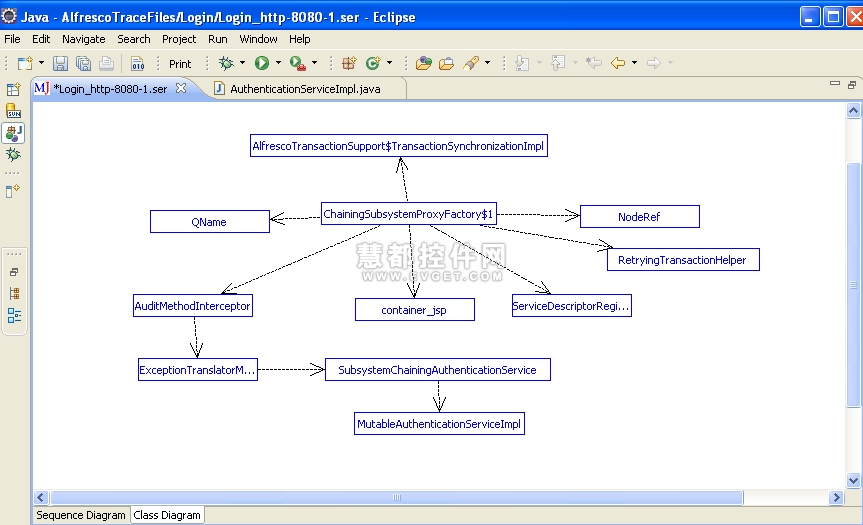Viewport: 863px width, 525px height.
Task: Click the new fast view icon
Action: pos(13,191)
